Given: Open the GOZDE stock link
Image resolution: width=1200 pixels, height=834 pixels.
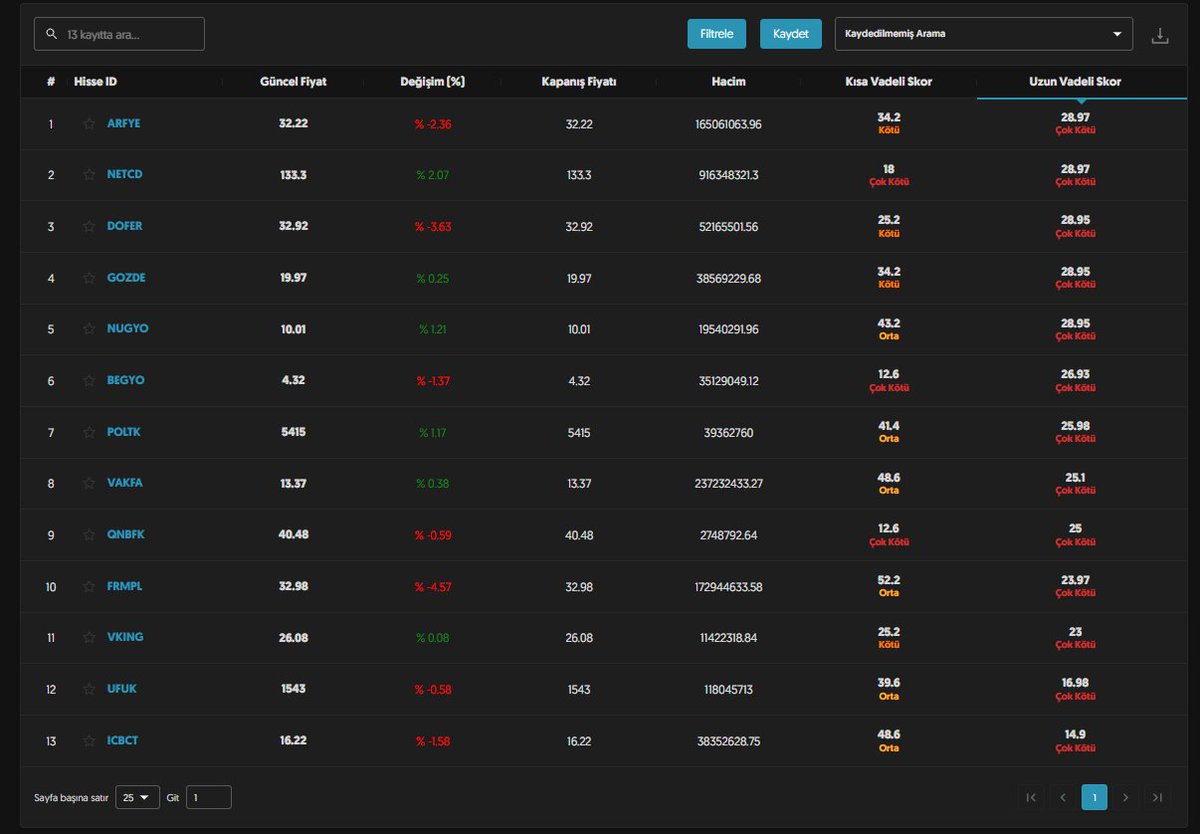Looking at the screenshot, I should 126,278.
